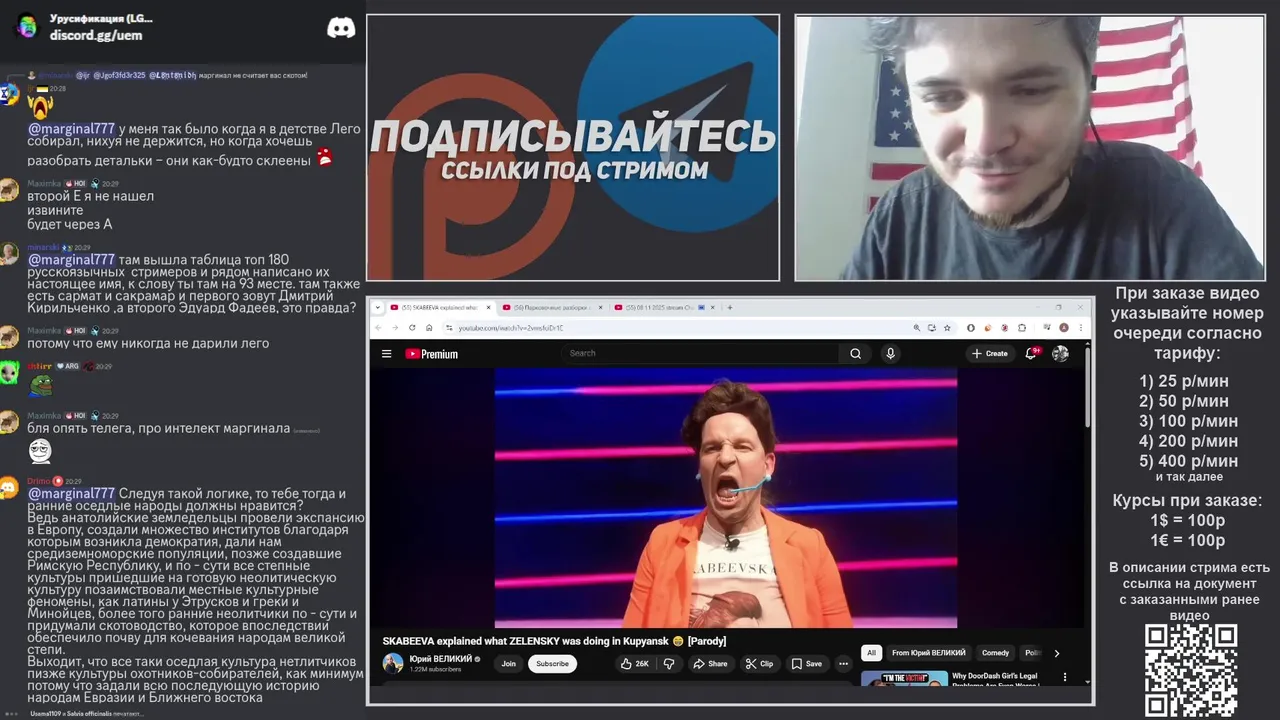
Task: Click message 'потому что ему никогда не дарили лего'
Action: (x=148, y=343)
